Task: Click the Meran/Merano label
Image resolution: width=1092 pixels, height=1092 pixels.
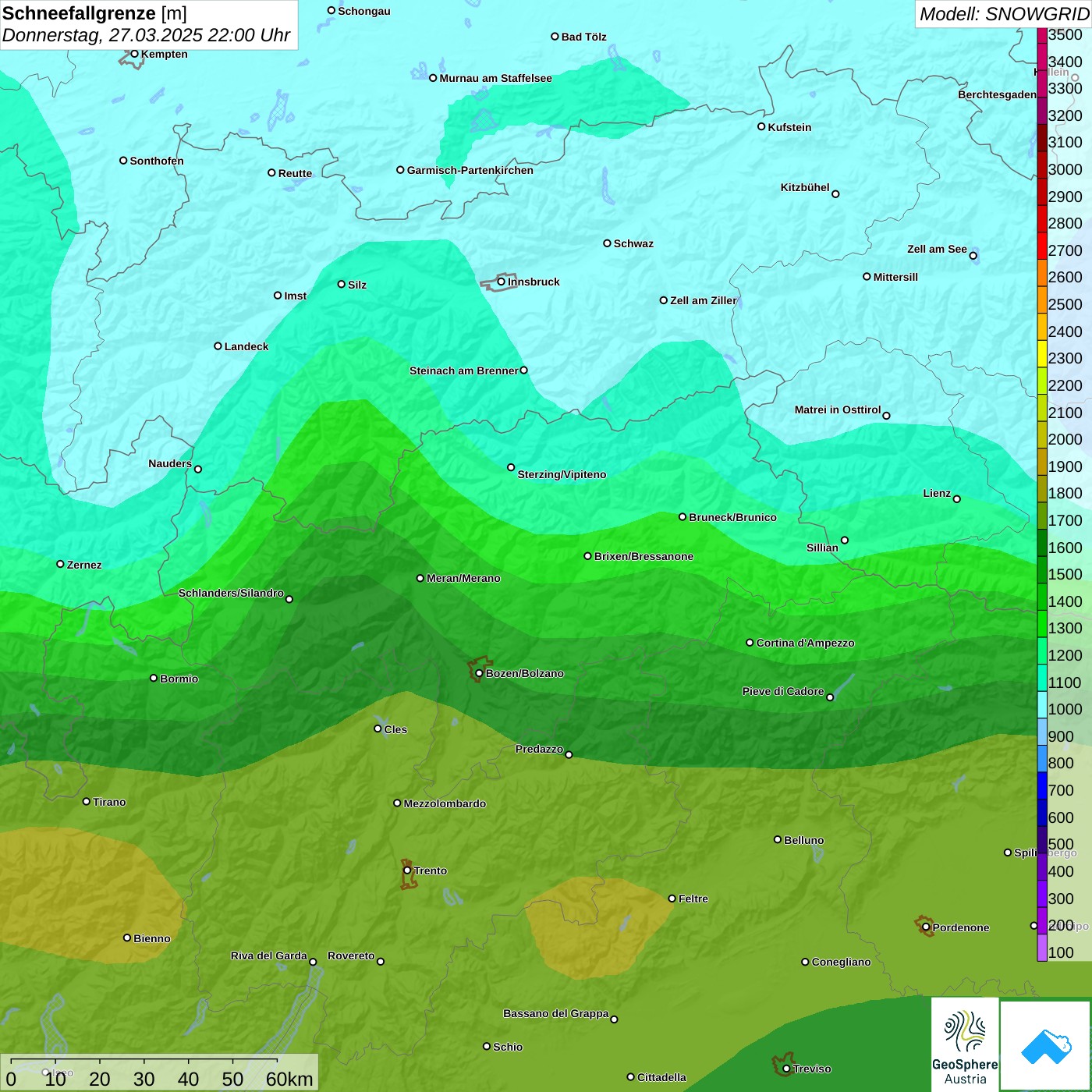Action: (x=463, y=578)
